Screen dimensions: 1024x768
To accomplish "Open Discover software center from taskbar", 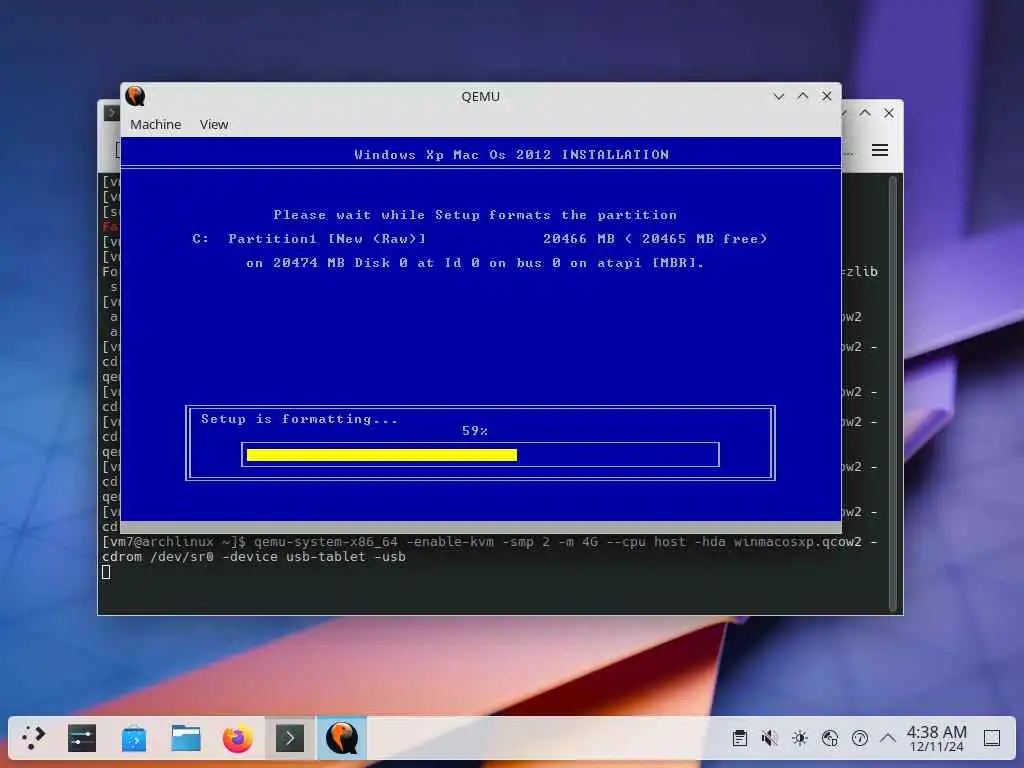I will tap(134, 738).
